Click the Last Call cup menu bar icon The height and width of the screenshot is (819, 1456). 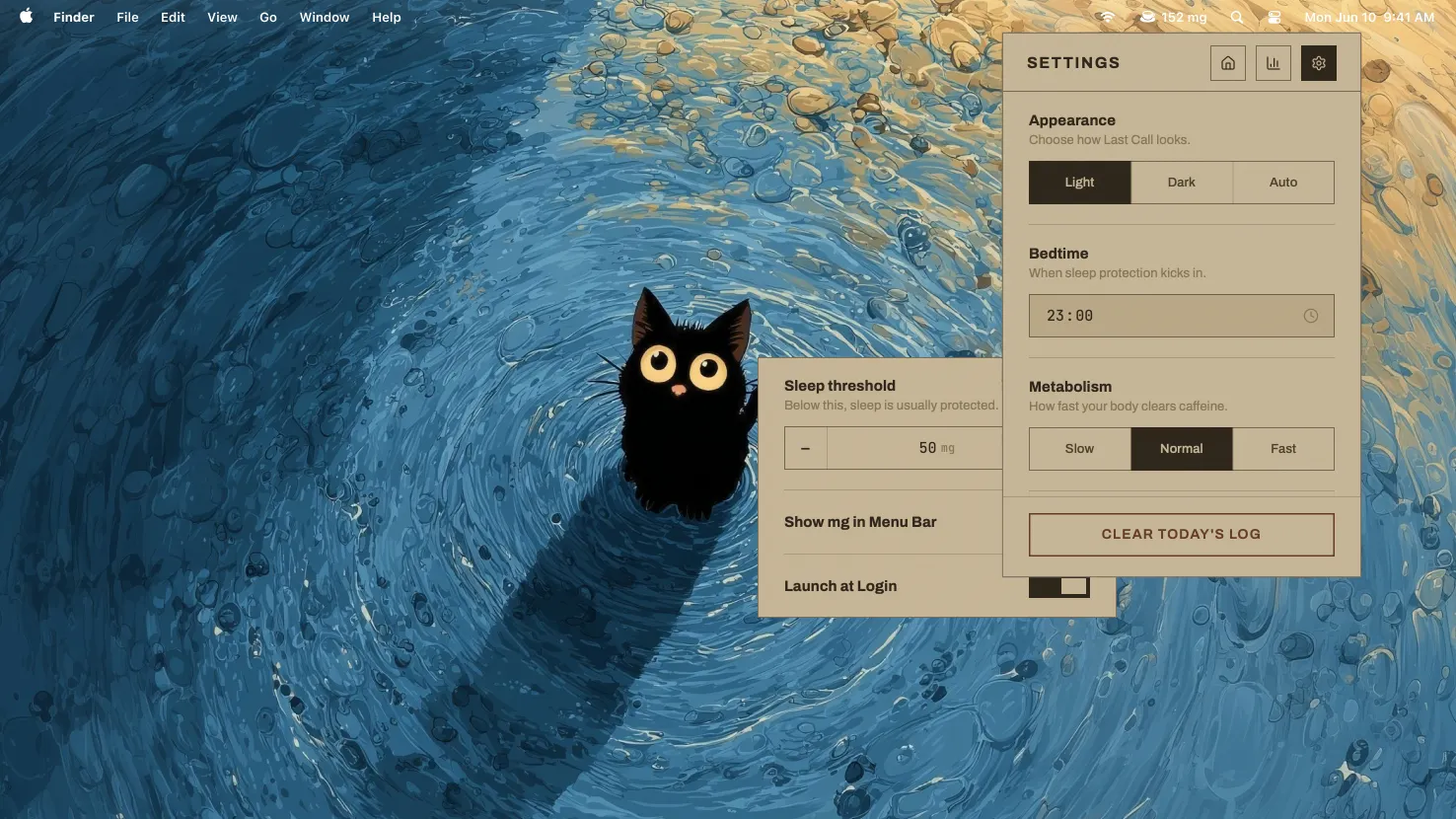1147,17
